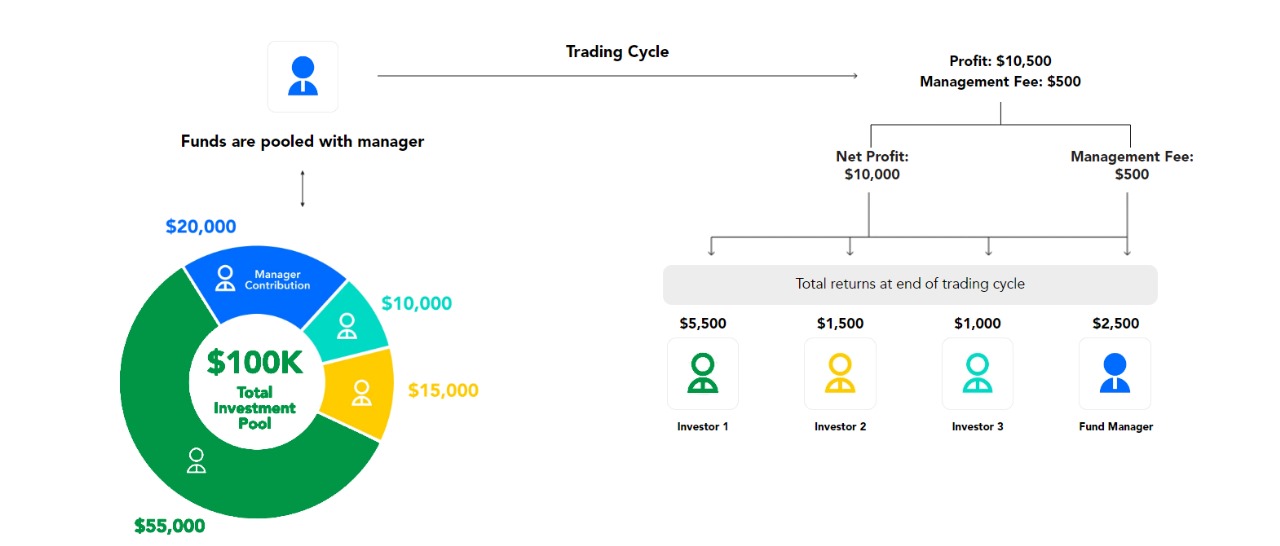
Task: Click the $10,000 teal amount label
Action: click(416, 303)
